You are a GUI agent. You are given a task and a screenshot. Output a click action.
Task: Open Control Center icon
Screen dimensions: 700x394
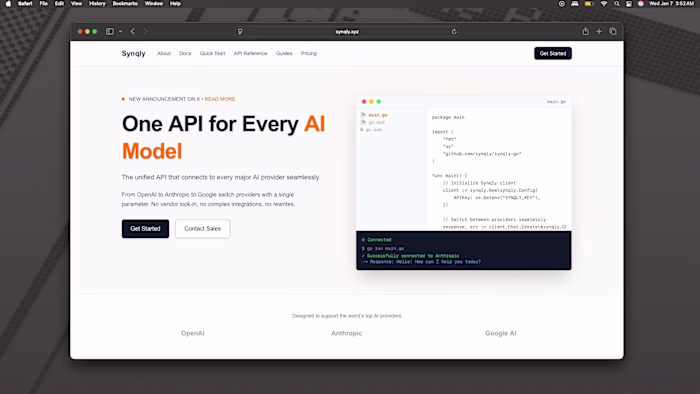tap(629, 4)
